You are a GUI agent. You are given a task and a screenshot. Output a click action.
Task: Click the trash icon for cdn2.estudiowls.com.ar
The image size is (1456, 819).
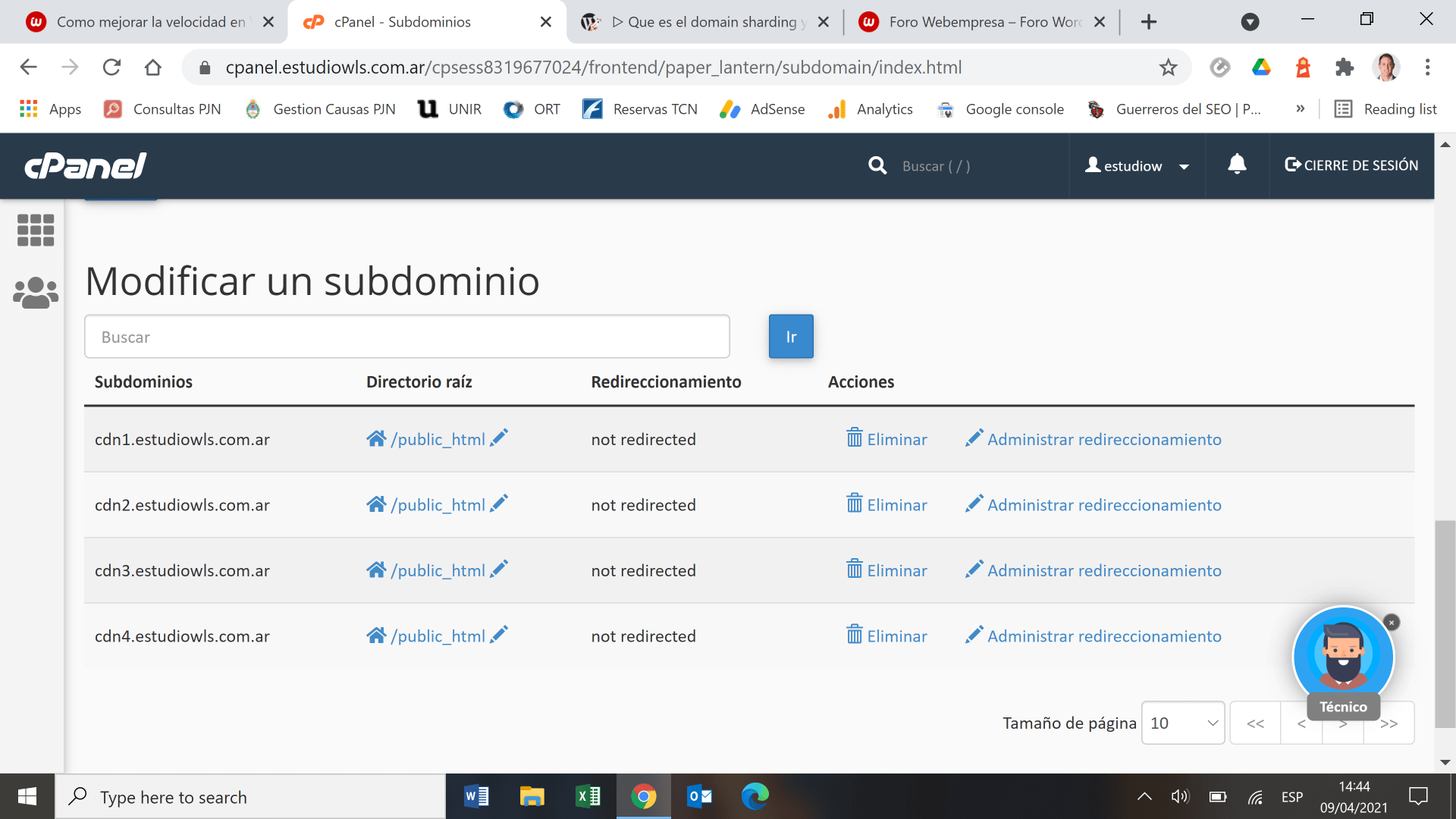[x=855, y=504]
